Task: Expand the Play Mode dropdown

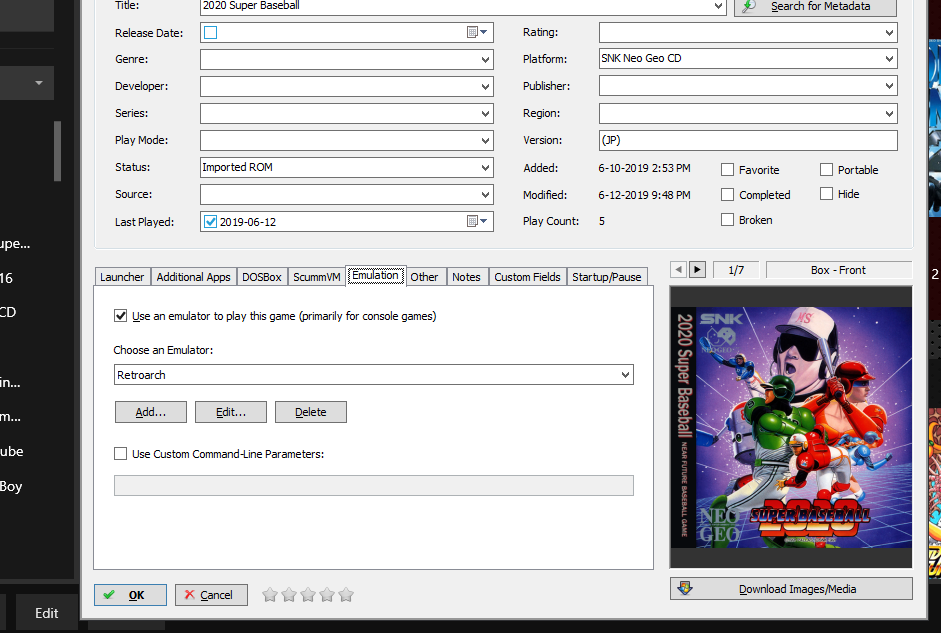Action: coord(485,140)
